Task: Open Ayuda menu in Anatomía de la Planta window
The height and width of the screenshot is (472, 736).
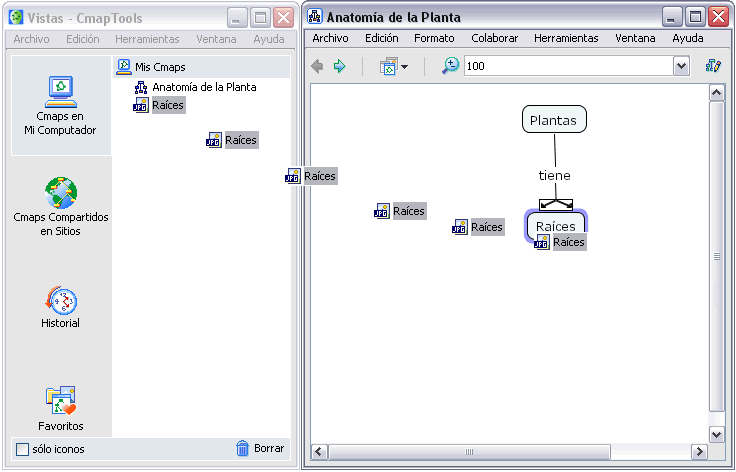Action: [688, 38]
